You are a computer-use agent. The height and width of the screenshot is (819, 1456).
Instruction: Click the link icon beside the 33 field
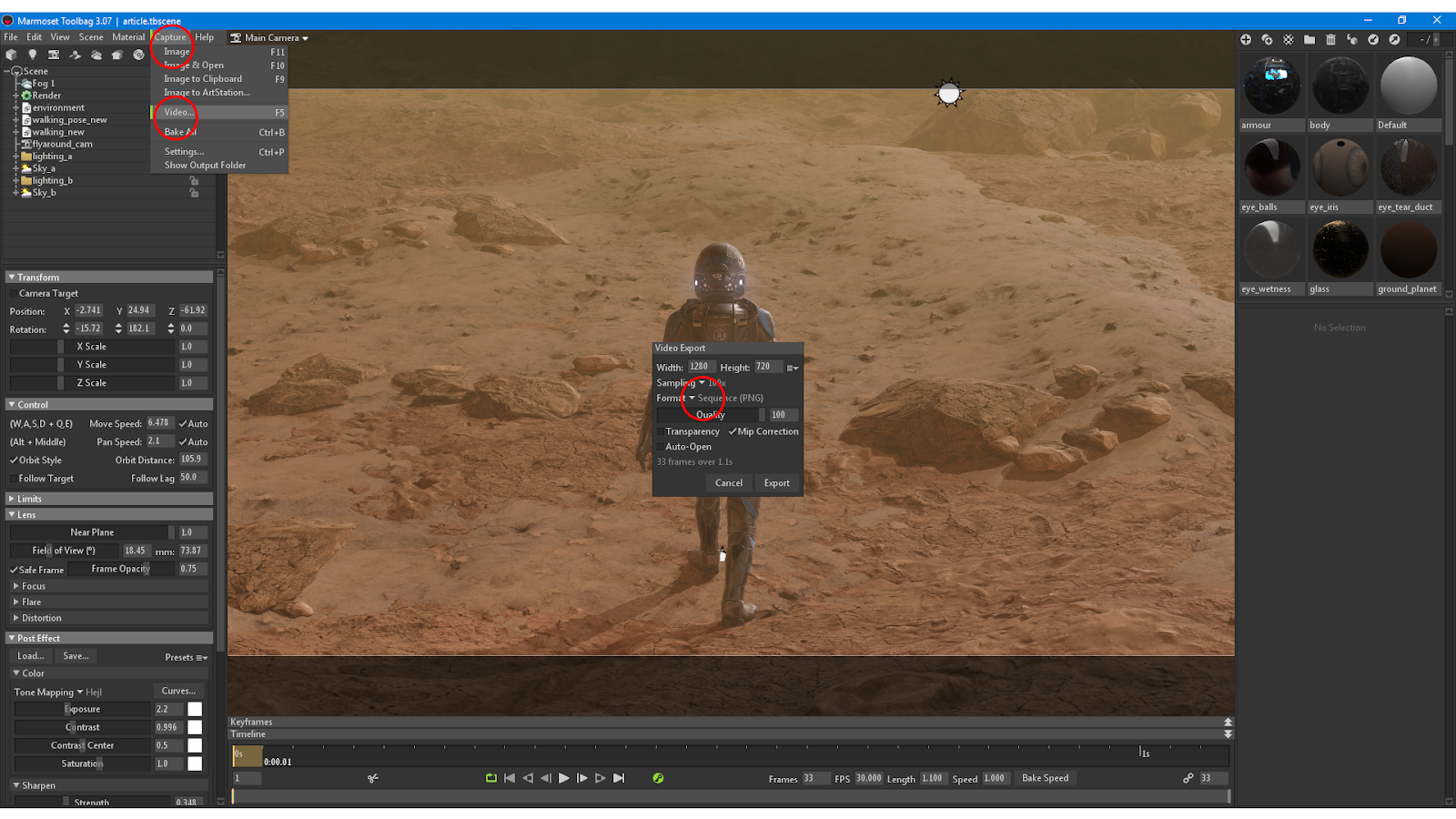pos(1188,778)
